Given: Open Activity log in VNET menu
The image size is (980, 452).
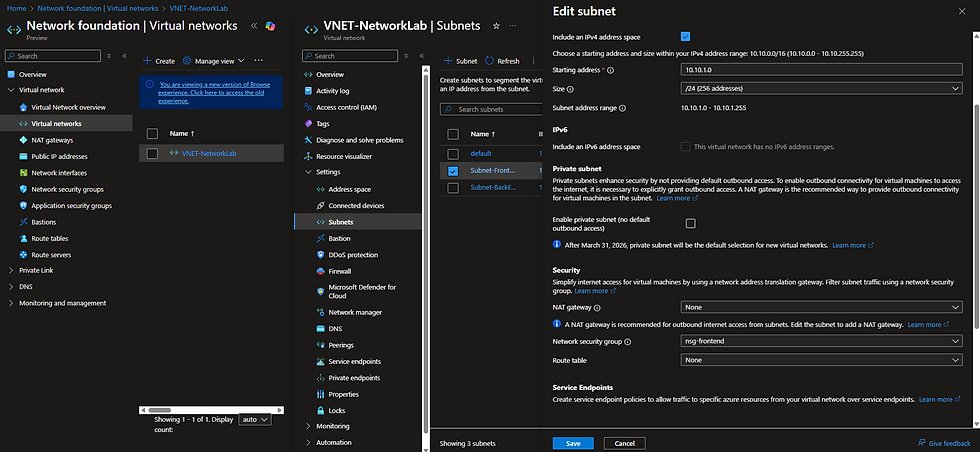Looking at the screenshot, I should (x=332, y=91).
